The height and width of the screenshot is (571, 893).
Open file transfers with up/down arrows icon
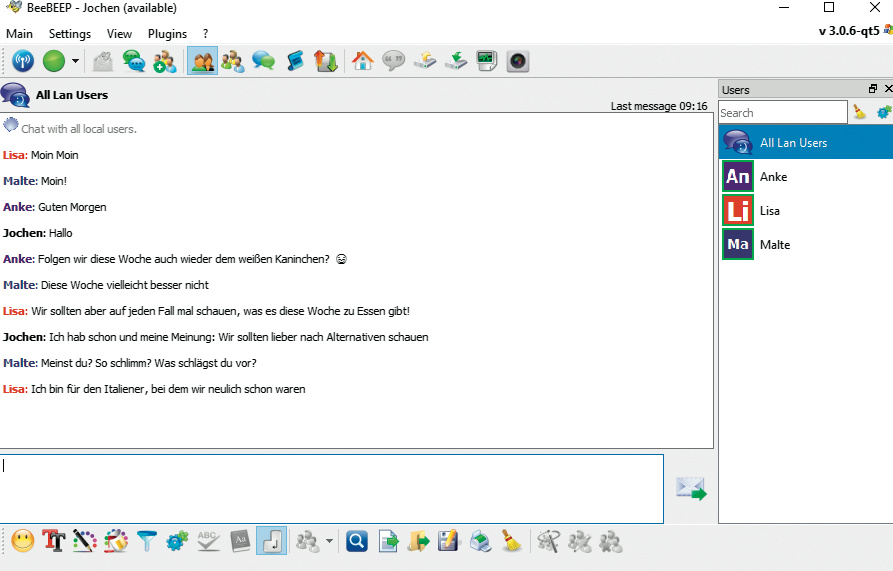[326, 61]
